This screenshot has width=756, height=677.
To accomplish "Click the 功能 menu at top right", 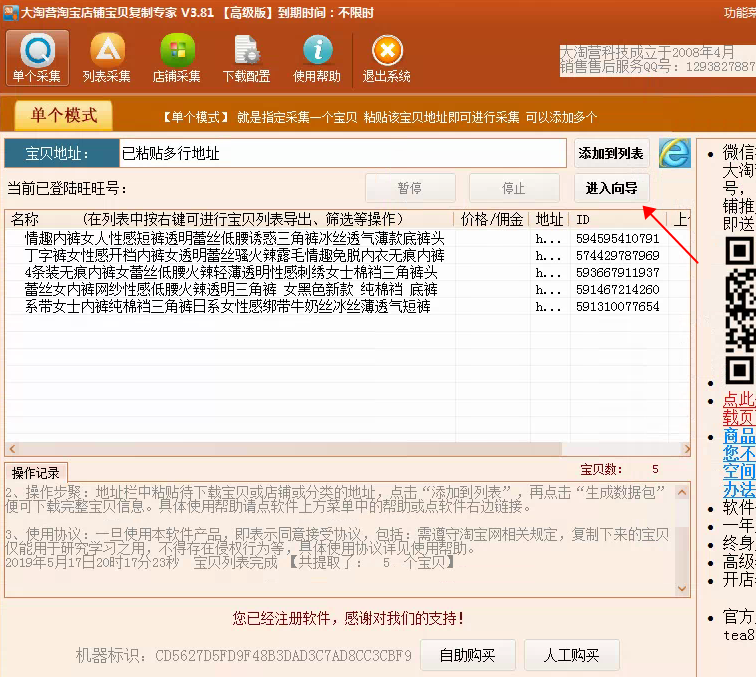I will tap(739, 13).
